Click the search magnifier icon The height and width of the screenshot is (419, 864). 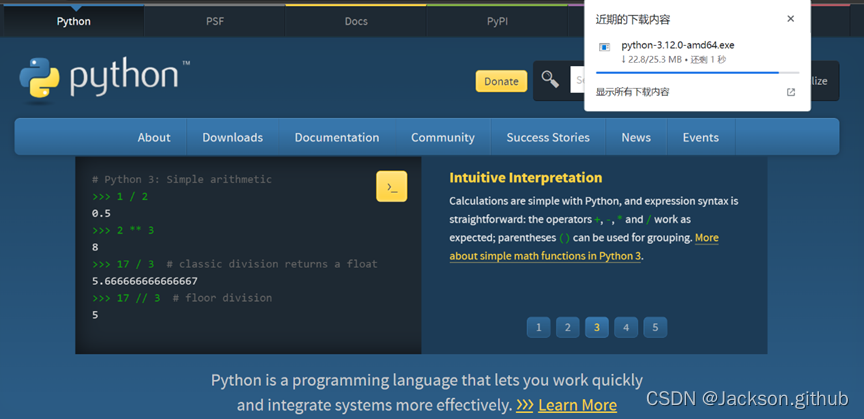[x=550, y=80]
